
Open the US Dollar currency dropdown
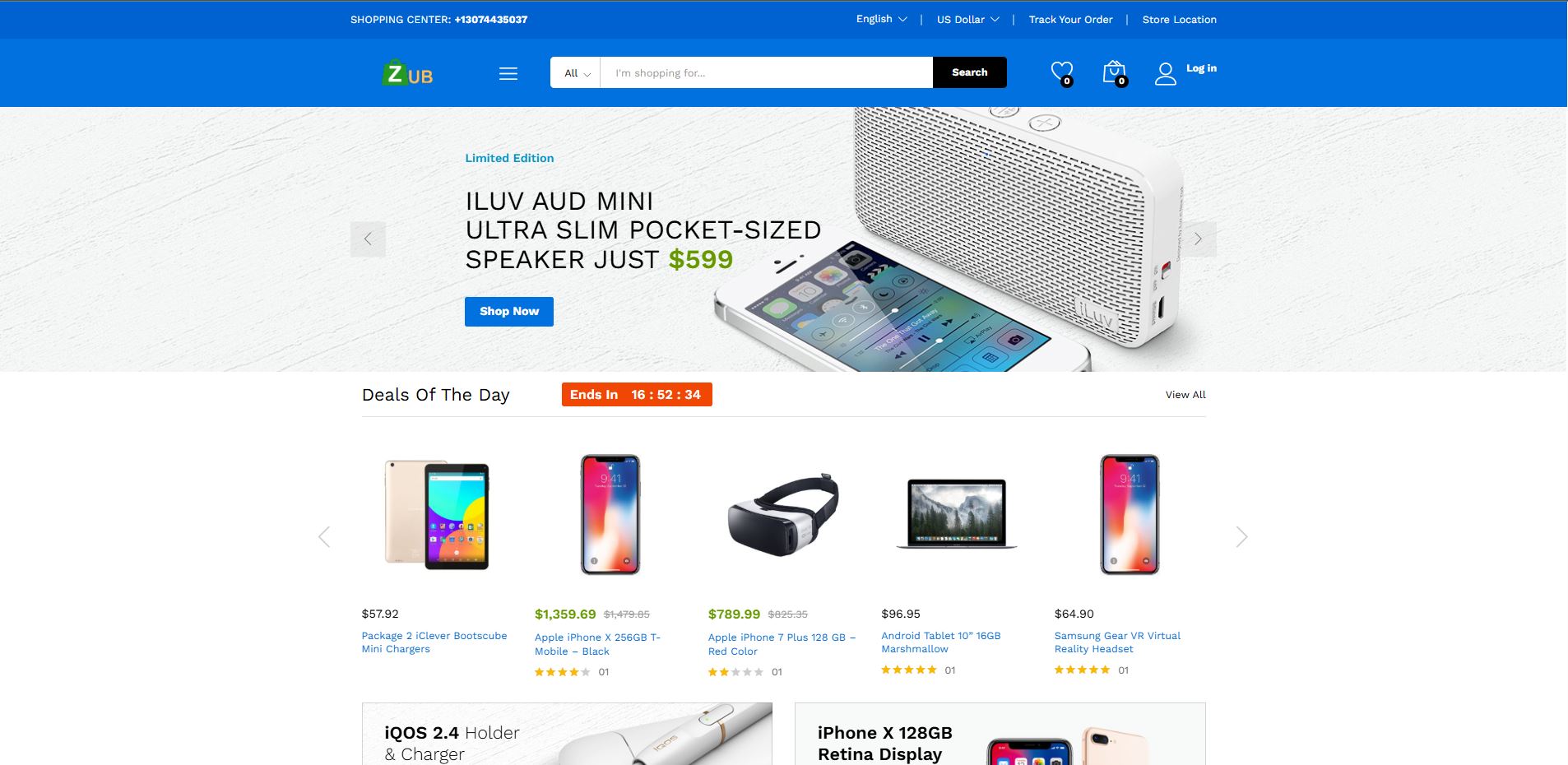[x=967, y=19]
